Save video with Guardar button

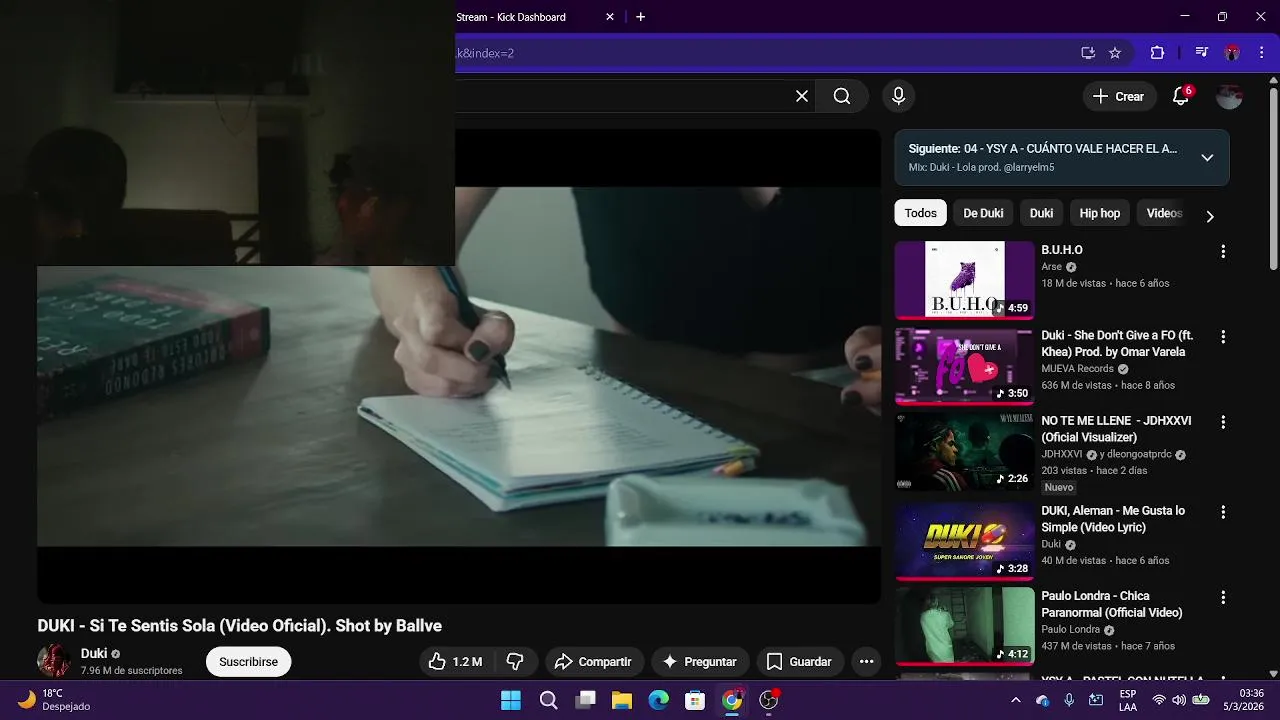[x=799, y=662]
